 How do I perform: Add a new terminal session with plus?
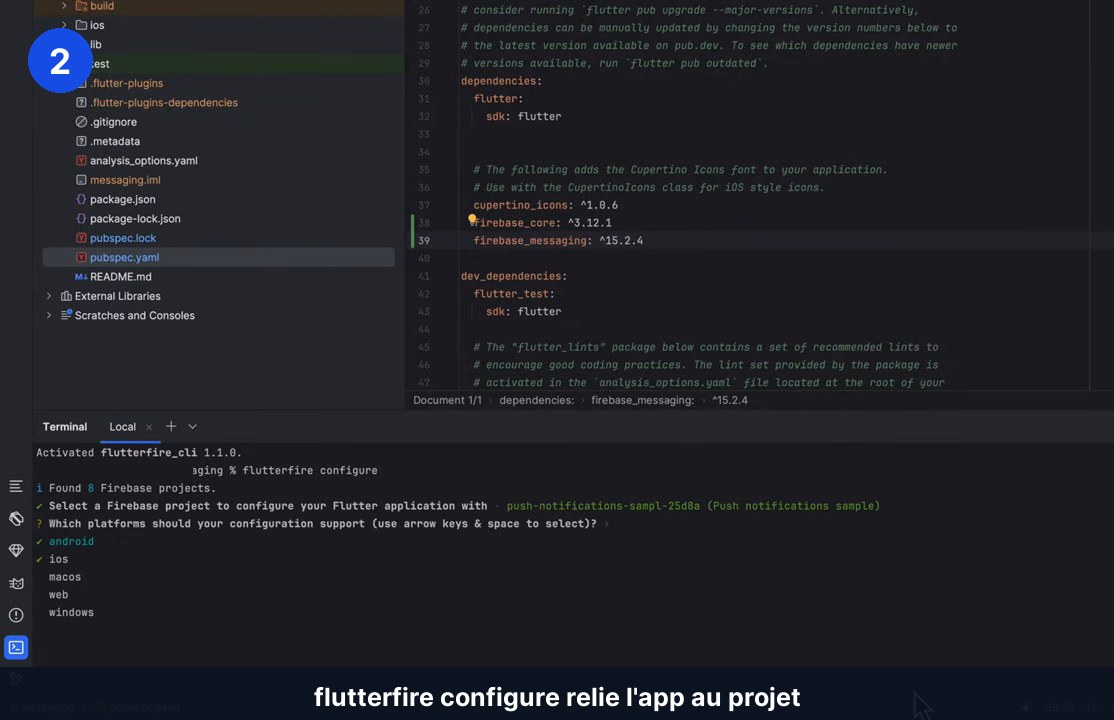(x=171, y=426)
